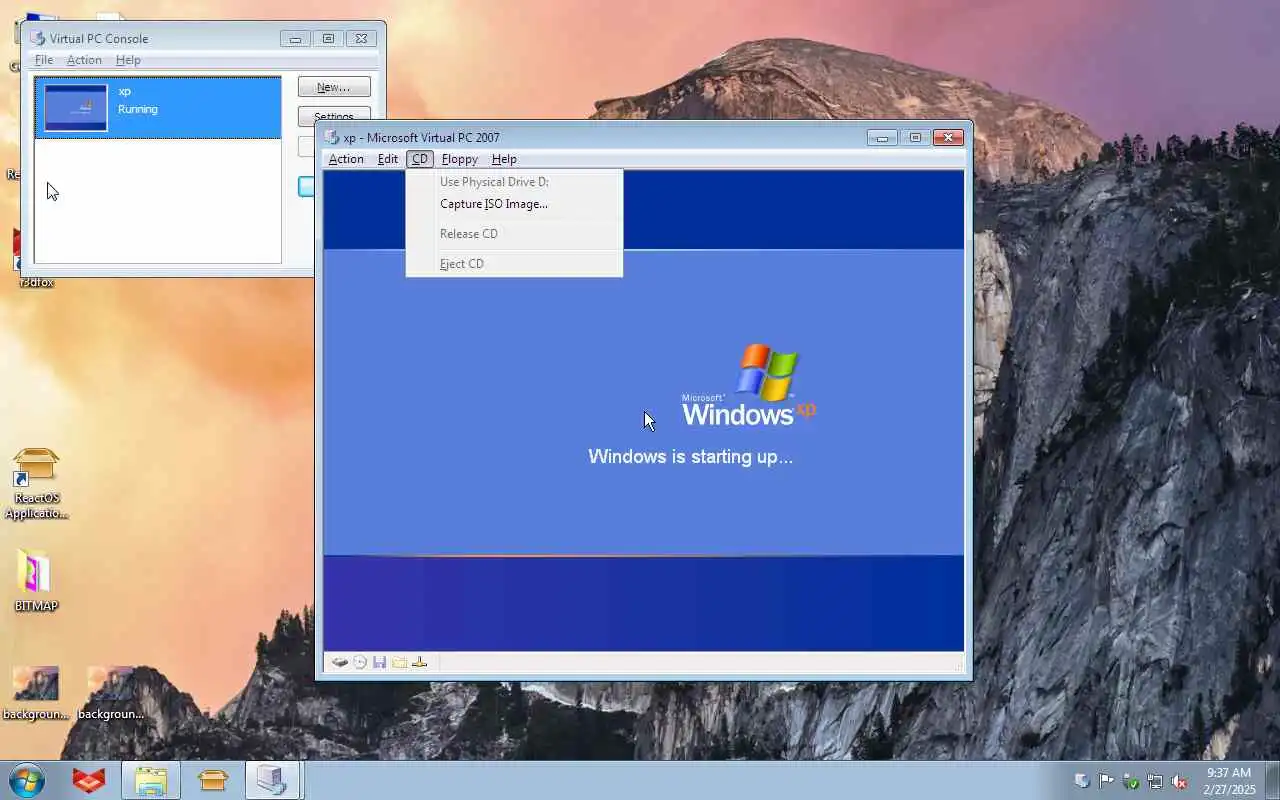Click the safely remove hardware tray icon

(1131, 781)
